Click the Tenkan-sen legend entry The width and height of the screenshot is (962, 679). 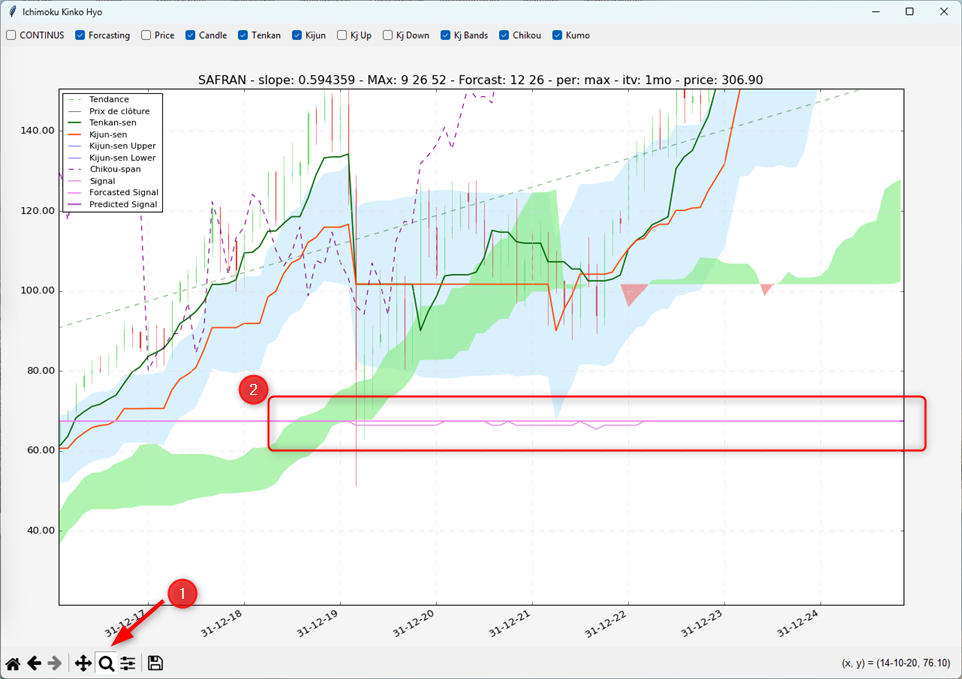coord(112,122)
